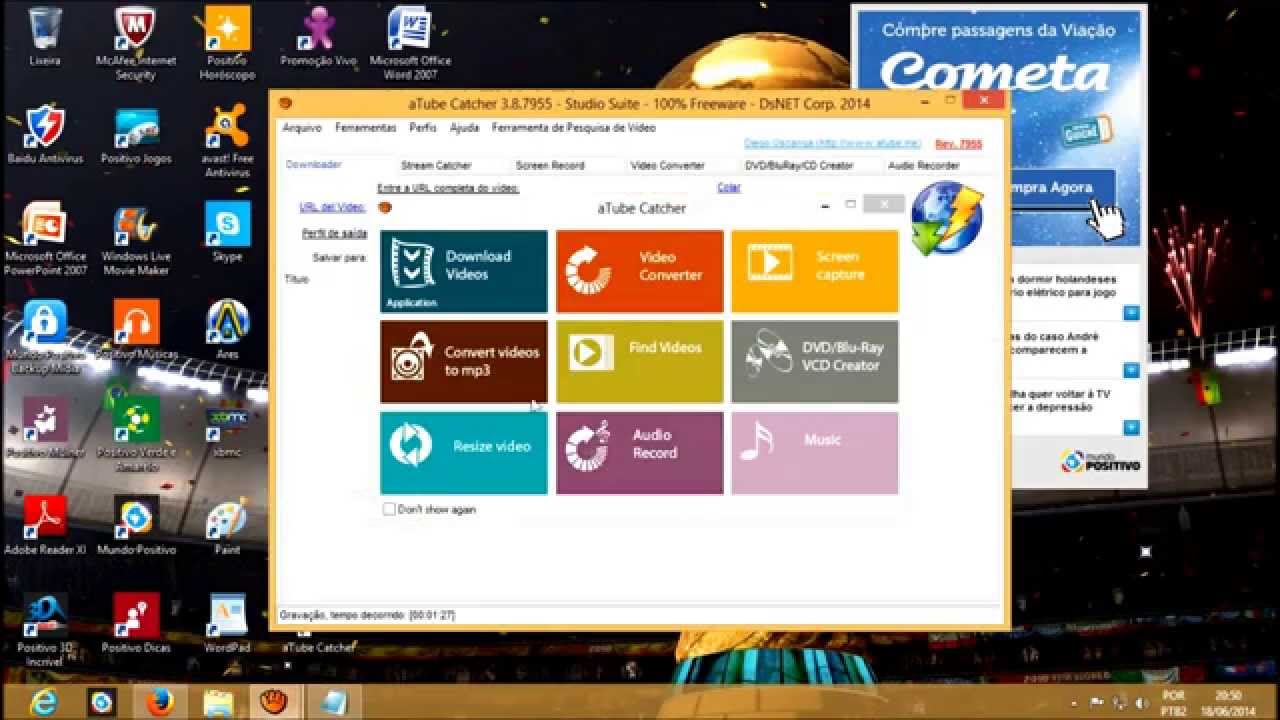Launch the Screen capture tile

coord(815,271)
